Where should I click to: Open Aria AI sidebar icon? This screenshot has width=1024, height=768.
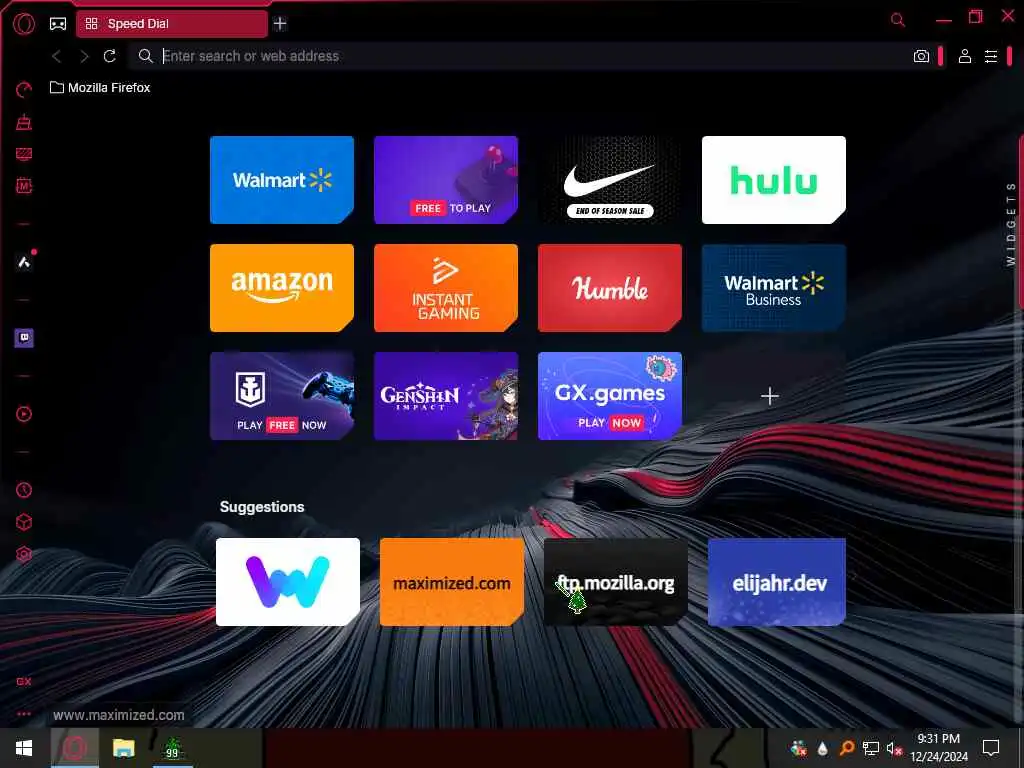coord(24,263)
